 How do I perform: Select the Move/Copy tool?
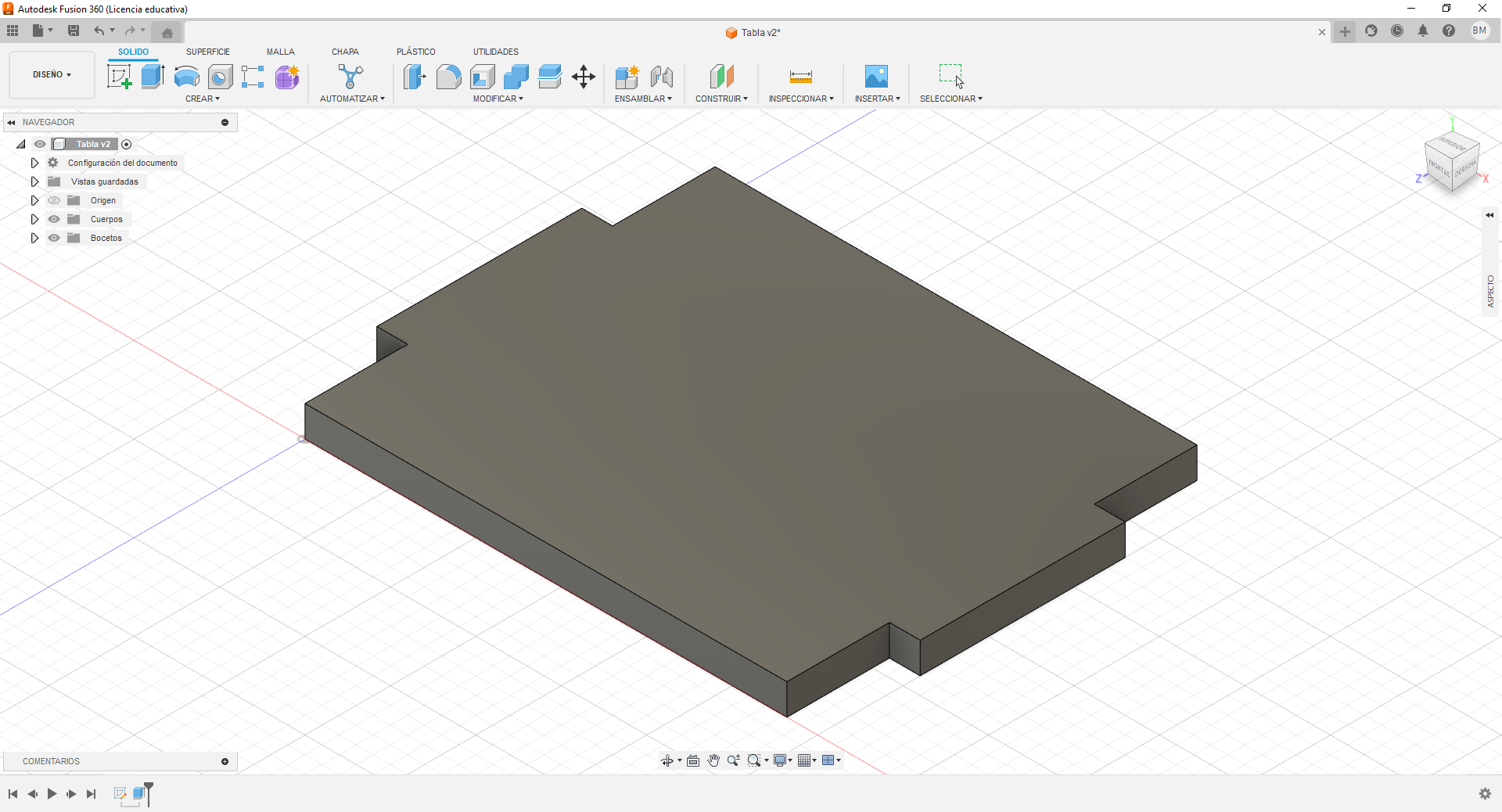584,77
